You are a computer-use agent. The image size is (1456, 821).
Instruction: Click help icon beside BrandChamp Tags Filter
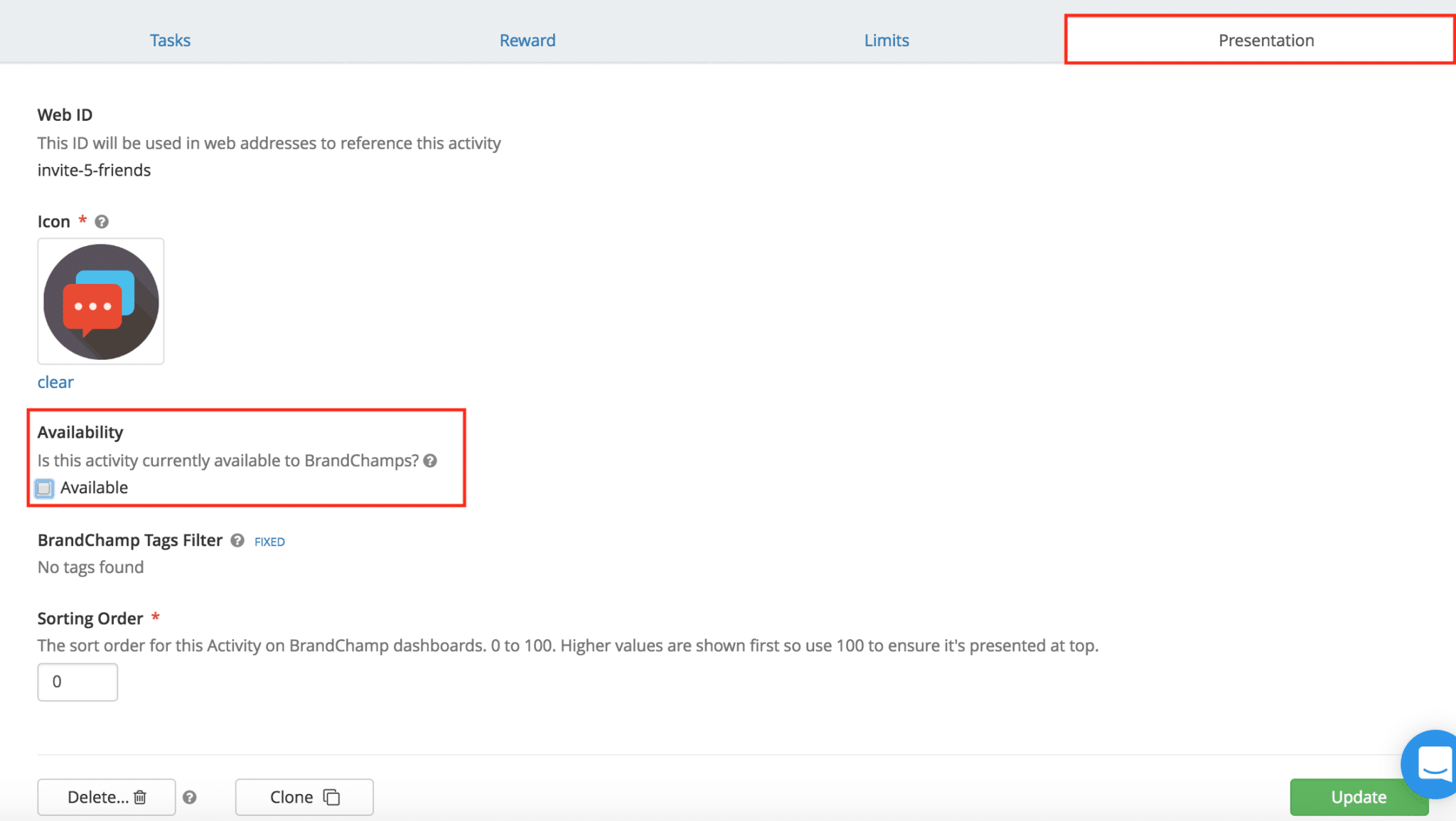point(237,541)
